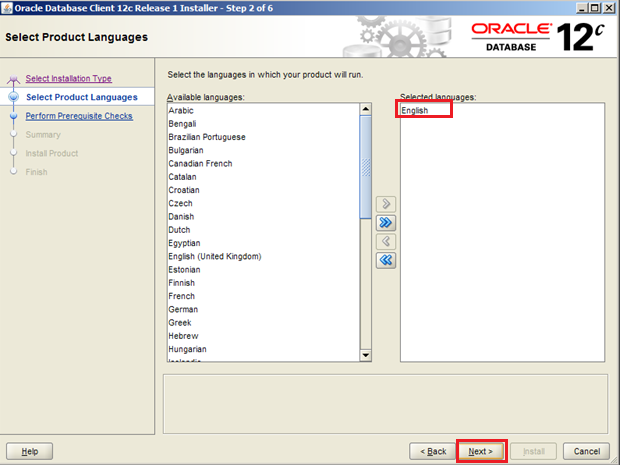Open Select Installation Type step
The image size is (620, 465).
point(68,78)
